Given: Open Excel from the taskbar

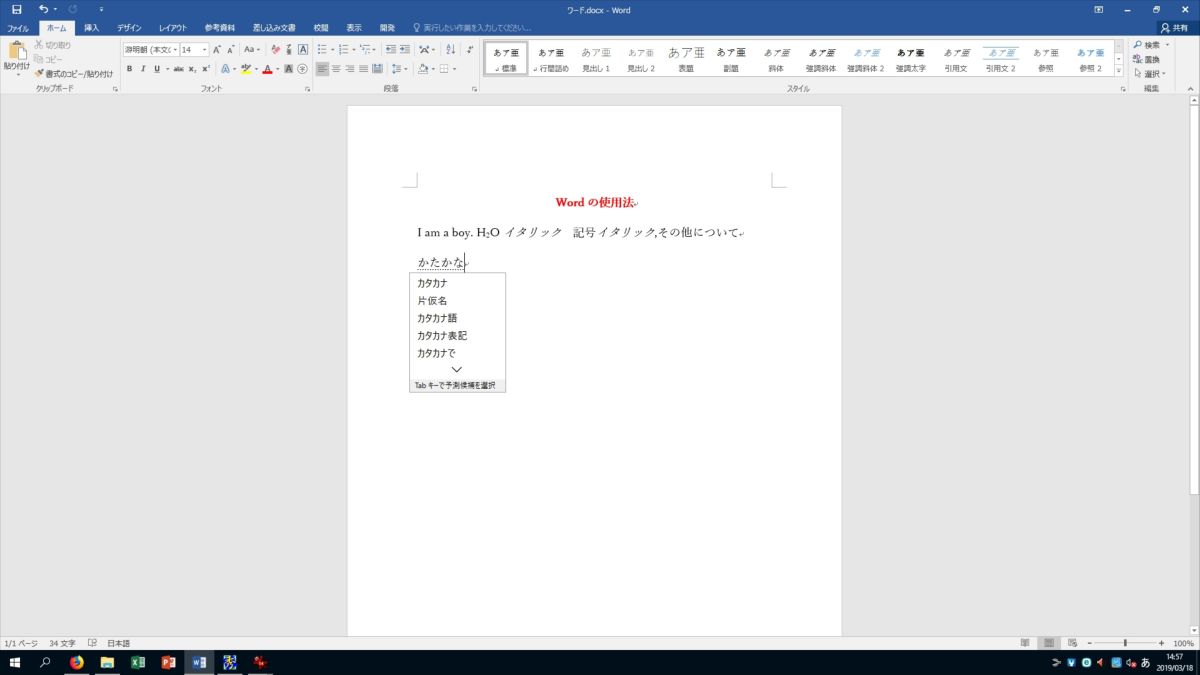Looking at the screenshot, I should pos(138,662).
